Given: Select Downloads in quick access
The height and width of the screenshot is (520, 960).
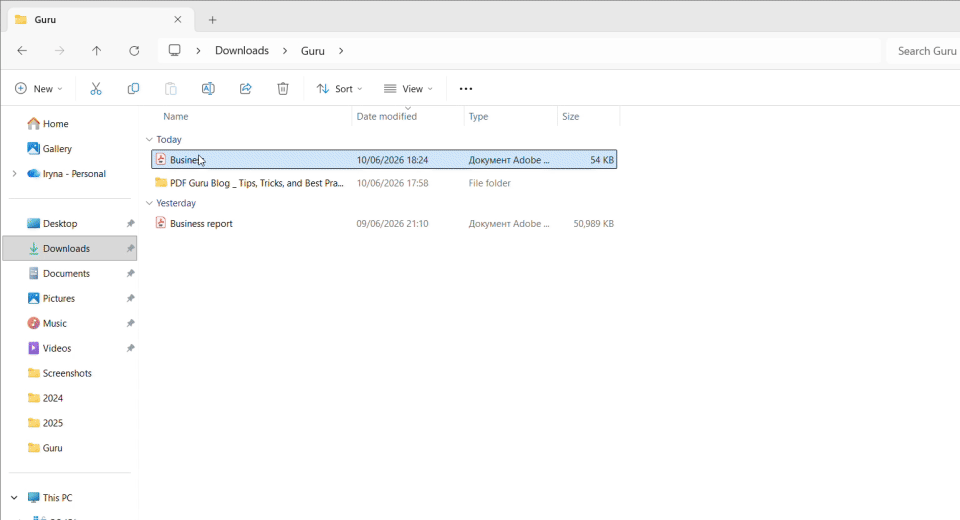Looking at the screenshot, I should click(70, 249).
